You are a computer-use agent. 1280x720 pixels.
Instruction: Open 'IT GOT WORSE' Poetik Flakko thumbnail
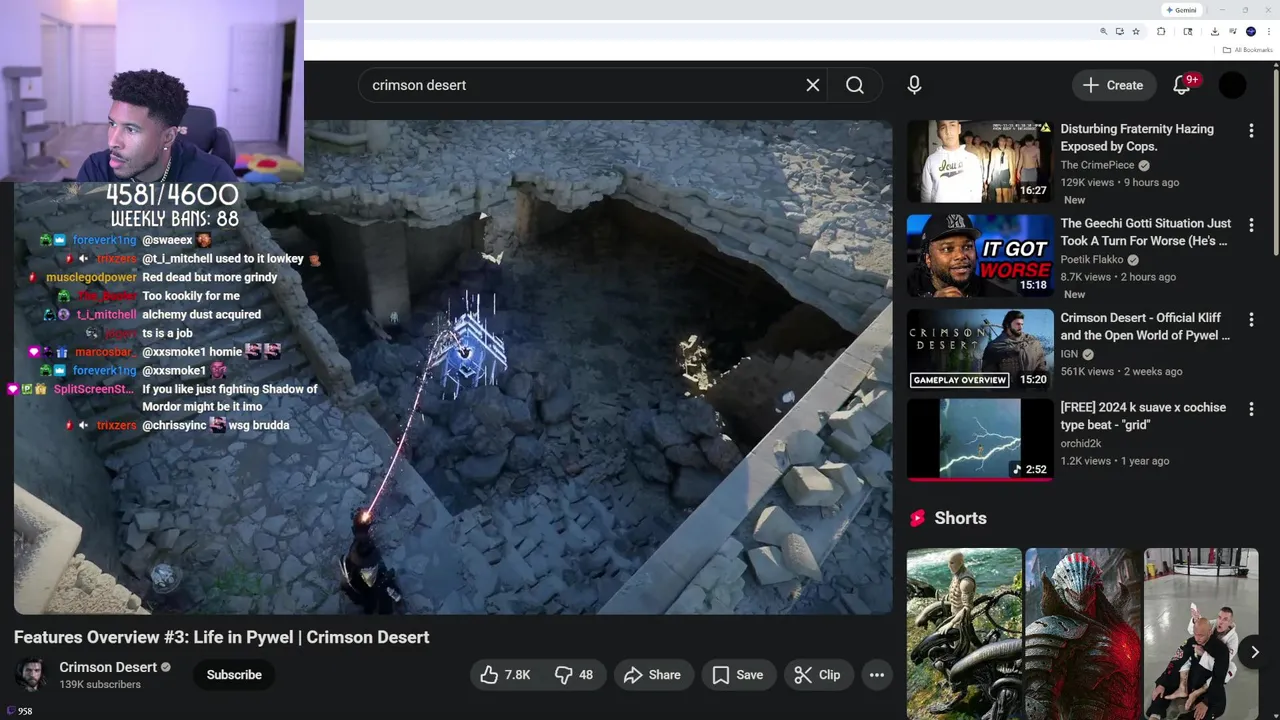click(x=980, y=256)
